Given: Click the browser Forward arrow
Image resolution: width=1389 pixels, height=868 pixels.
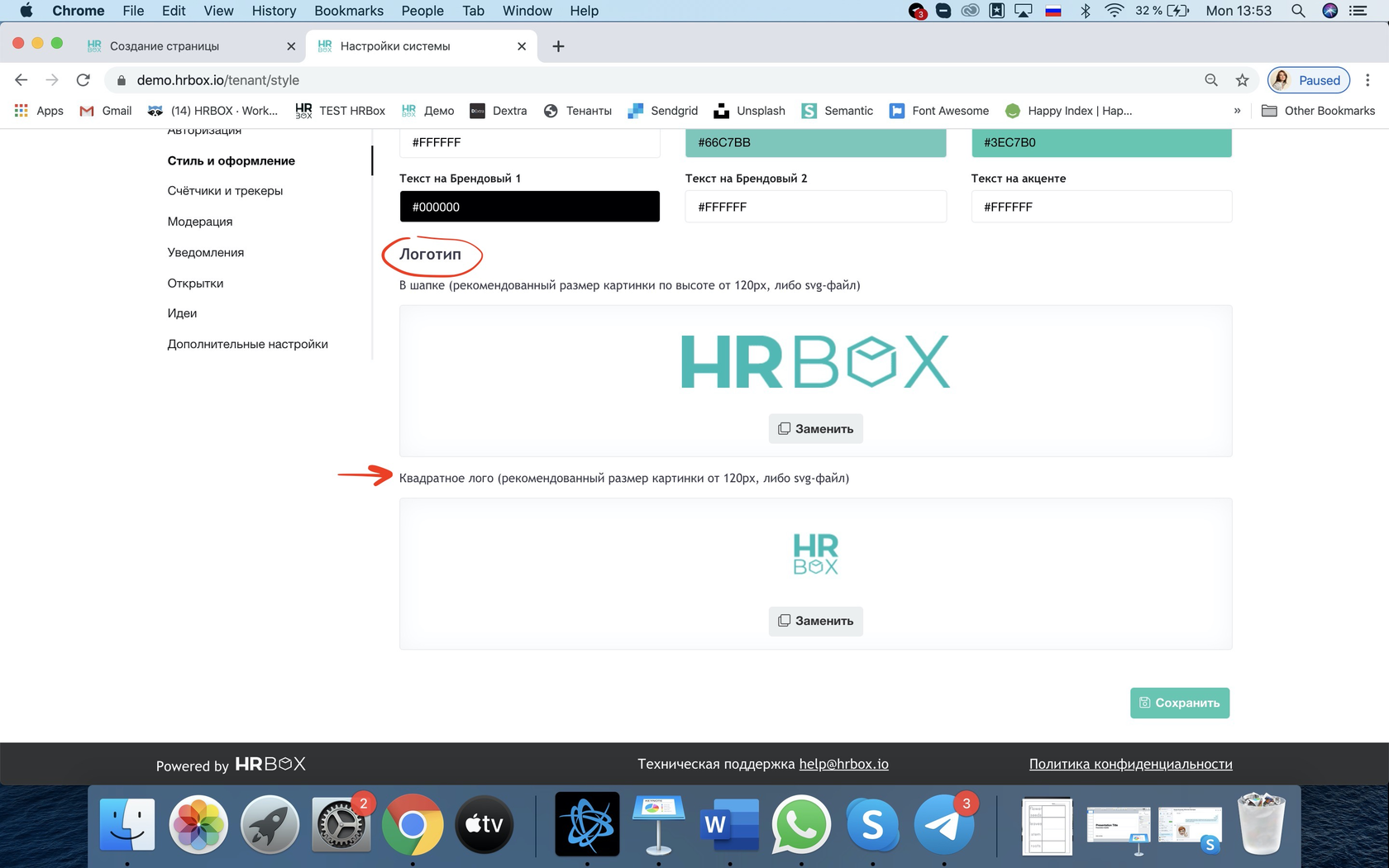Looking at the screenshot, I should tap(52, 80).
